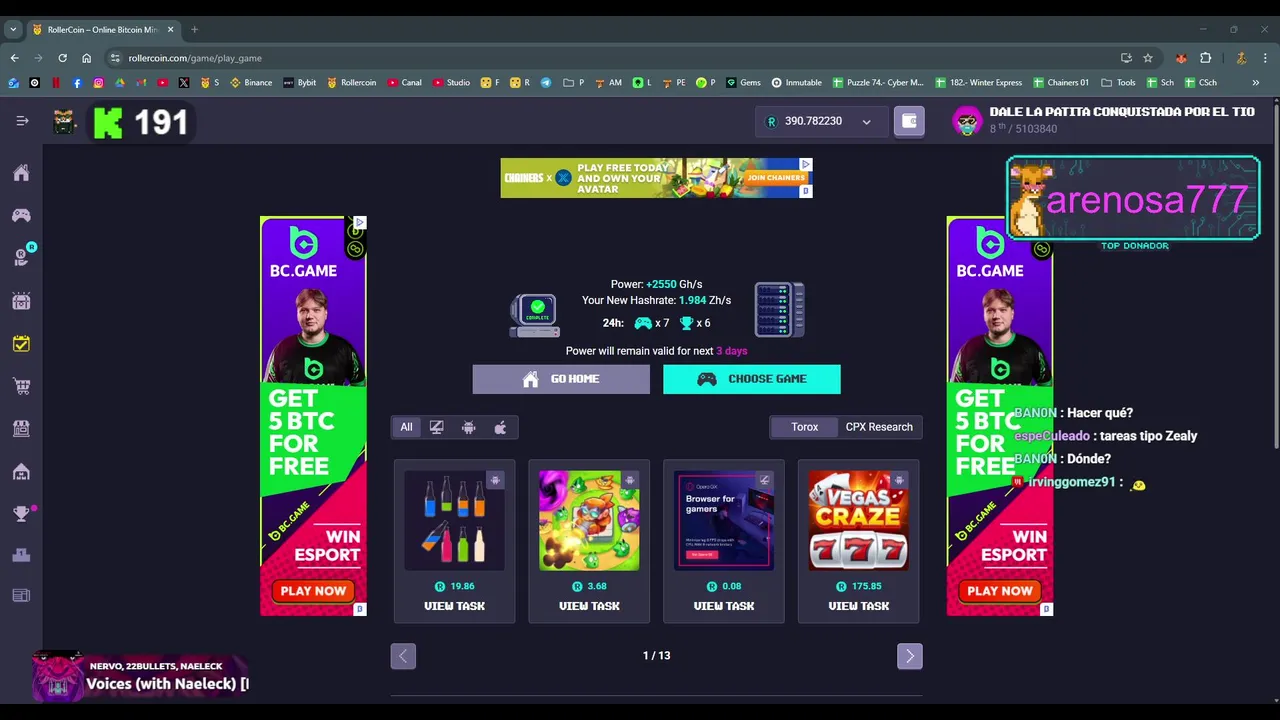This screenshot has width=1280, height=720.
Task: Open the Facebook bookmark icon
Action: [x=77, y=83]
